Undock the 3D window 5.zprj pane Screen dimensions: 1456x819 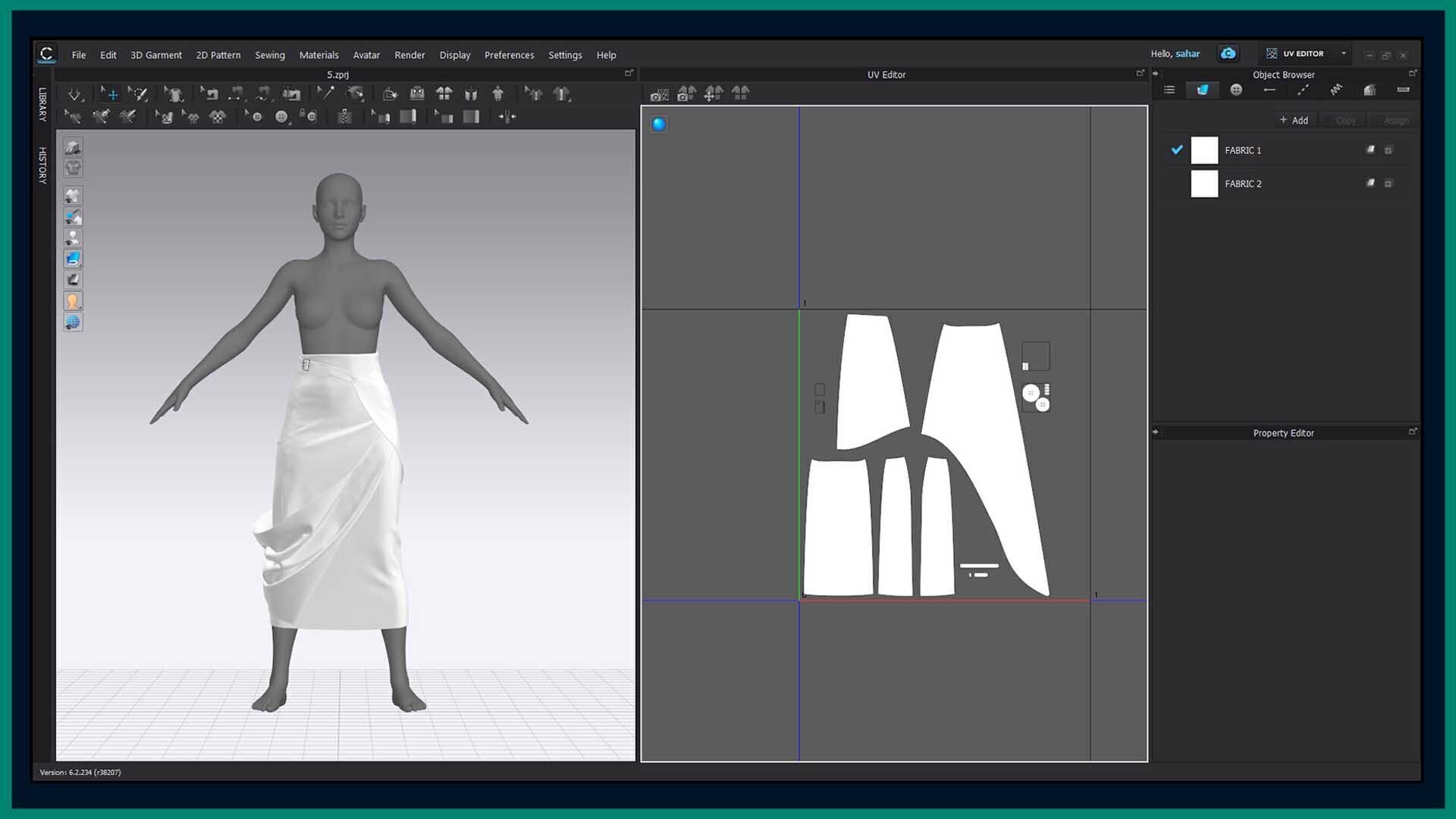(629, 74)
